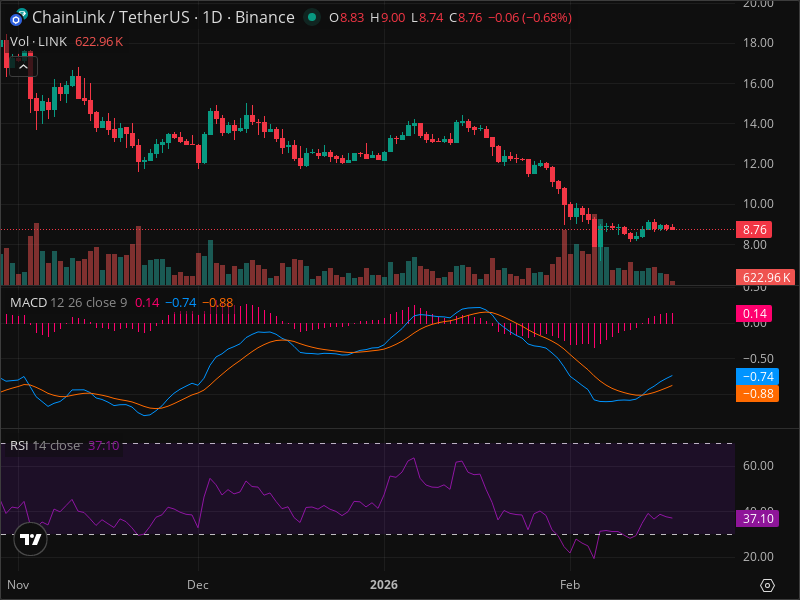Click the blue −0.74 MACD axis label

(757, 377)
